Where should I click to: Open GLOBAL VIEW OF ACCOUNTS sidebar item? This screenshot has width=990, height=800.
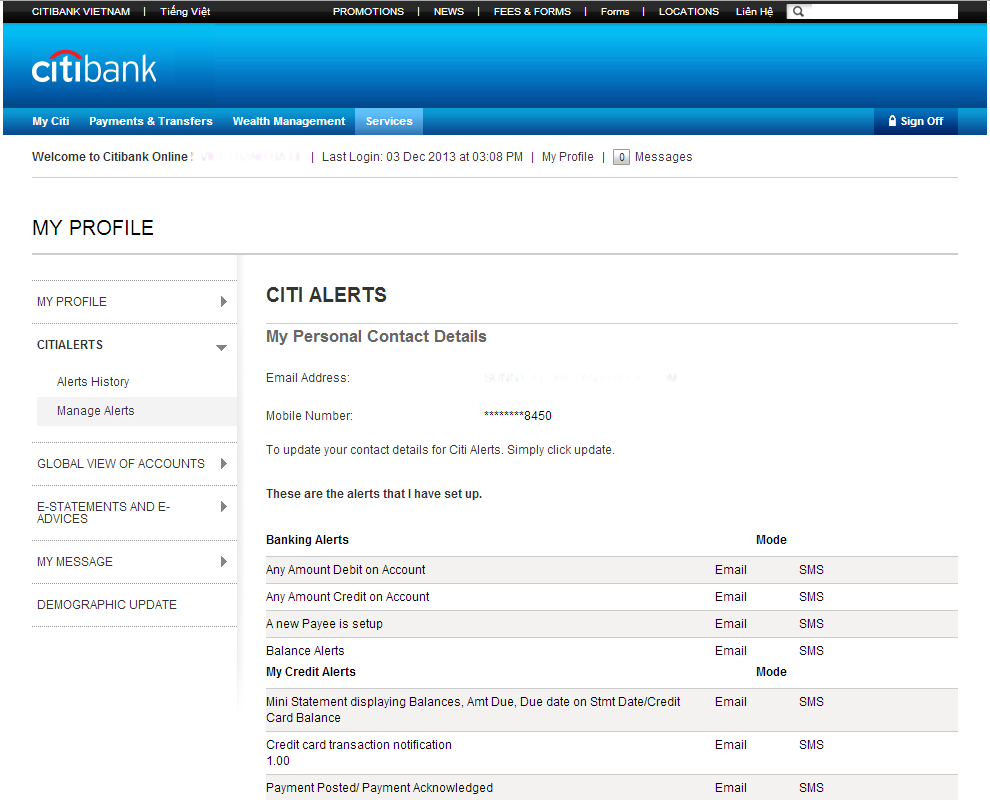121,463
